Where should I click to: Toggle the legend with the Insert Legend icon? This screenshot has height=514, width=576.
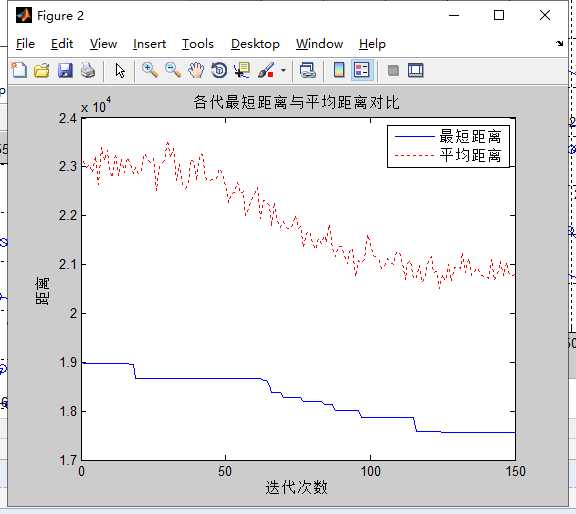[x=362, y=70]
